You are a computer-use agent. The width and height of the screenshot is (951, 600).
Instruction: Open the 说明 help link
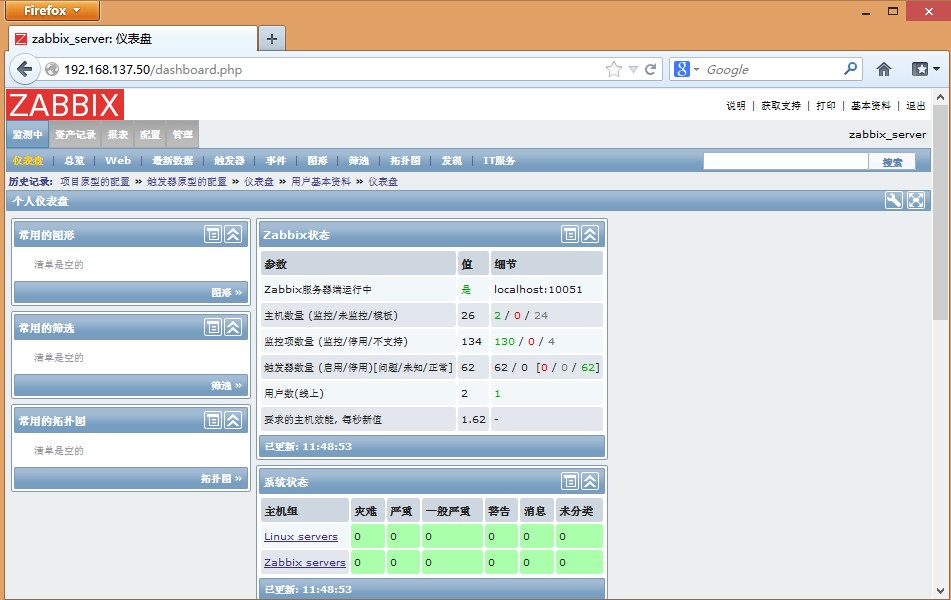coord(736,106)
